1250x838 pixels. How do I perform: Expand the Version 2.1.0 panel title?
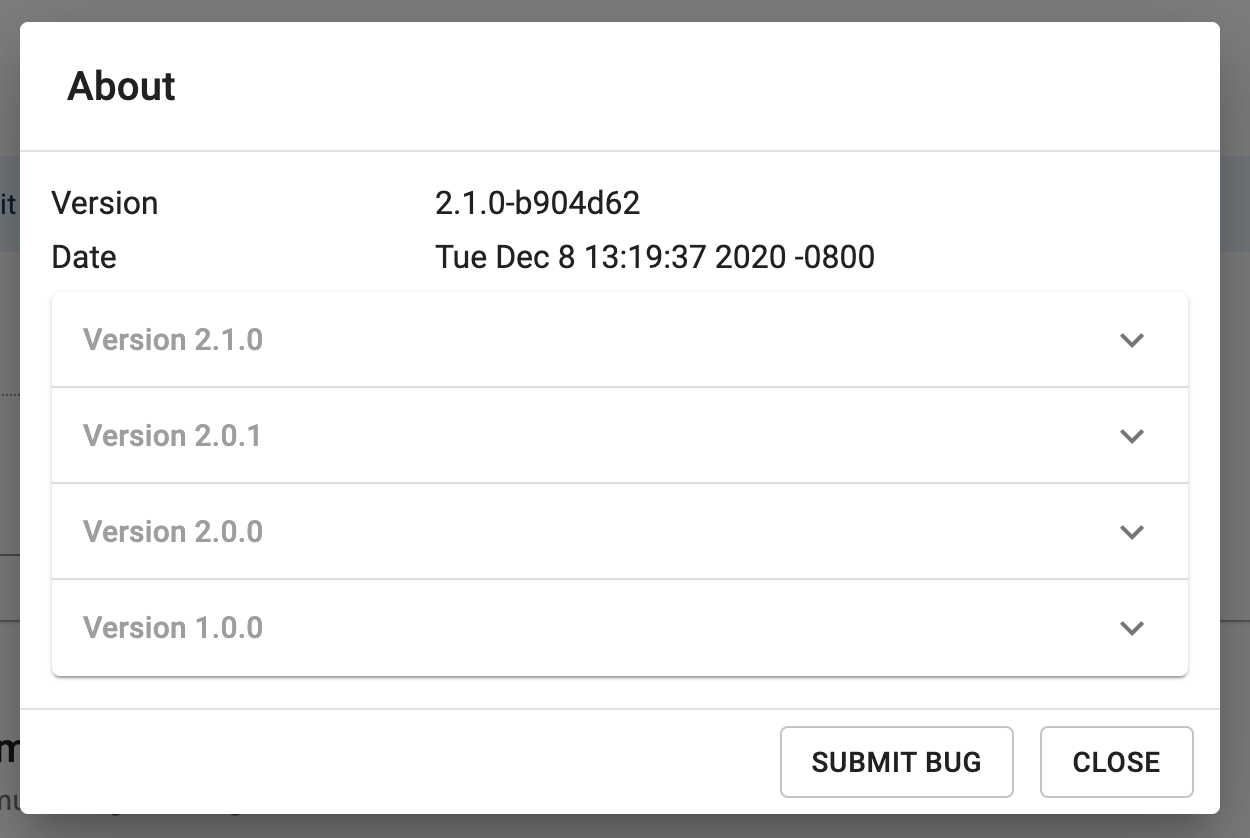pyautogui.click(x=173, y=340)
